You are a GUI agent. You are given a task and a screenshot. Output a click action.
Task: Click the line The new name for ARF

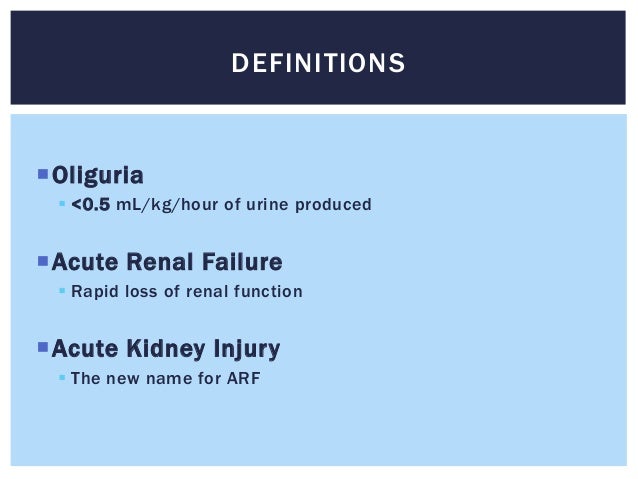pos(166,378)
